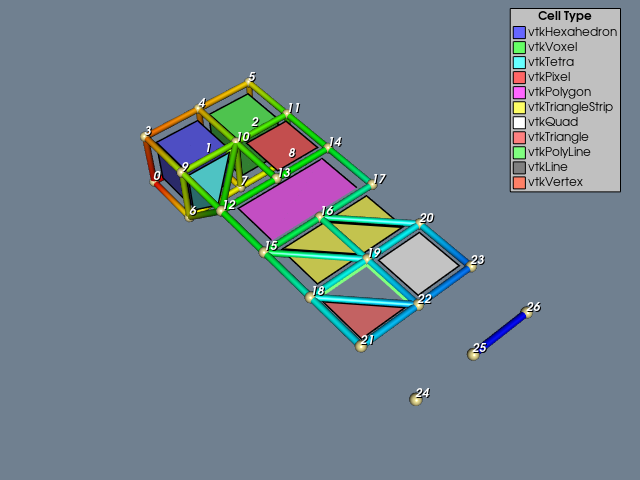Click the red triangle cell near point 21
Image resolution: width=640 pixels, height=480 pixels.
363,317
